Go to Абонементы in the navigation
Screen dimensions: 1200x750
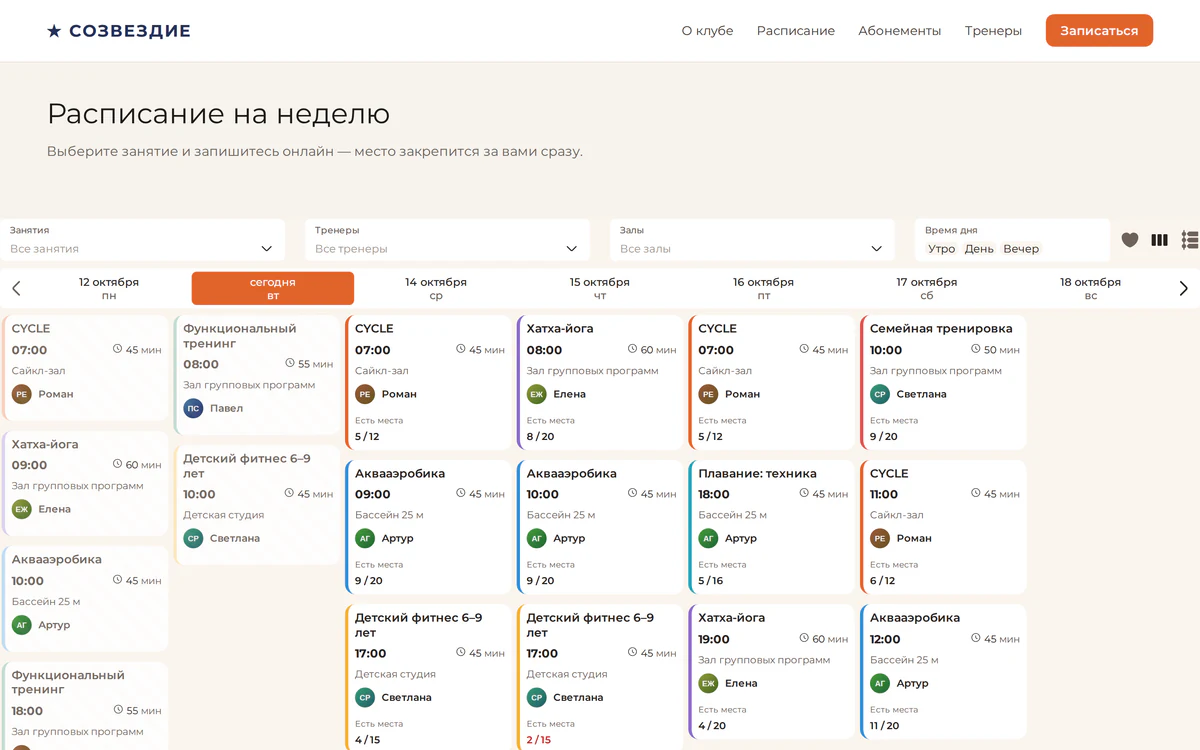pos(900,31)
